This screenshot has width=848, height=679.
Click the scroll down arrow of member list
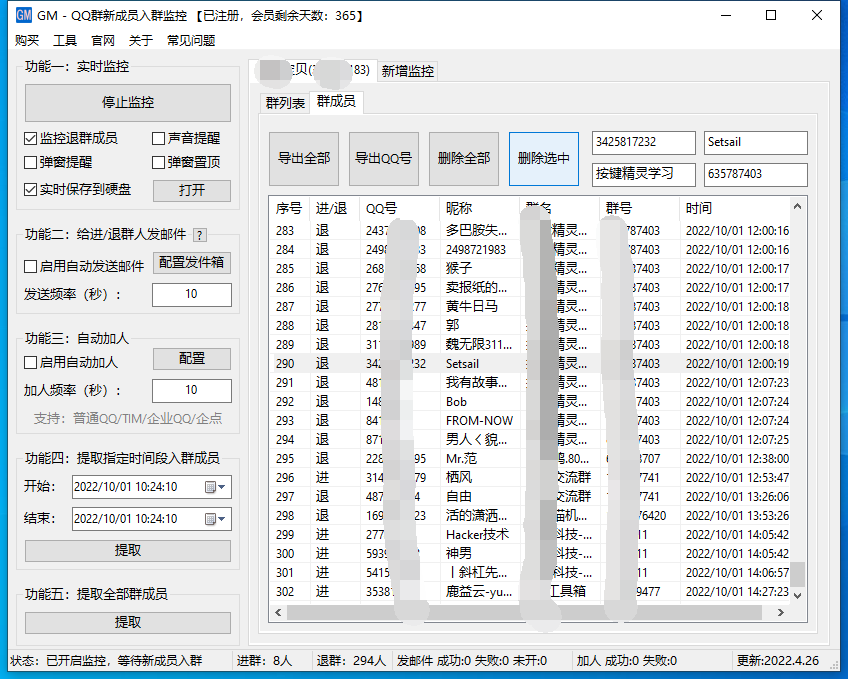click(797, 595)
